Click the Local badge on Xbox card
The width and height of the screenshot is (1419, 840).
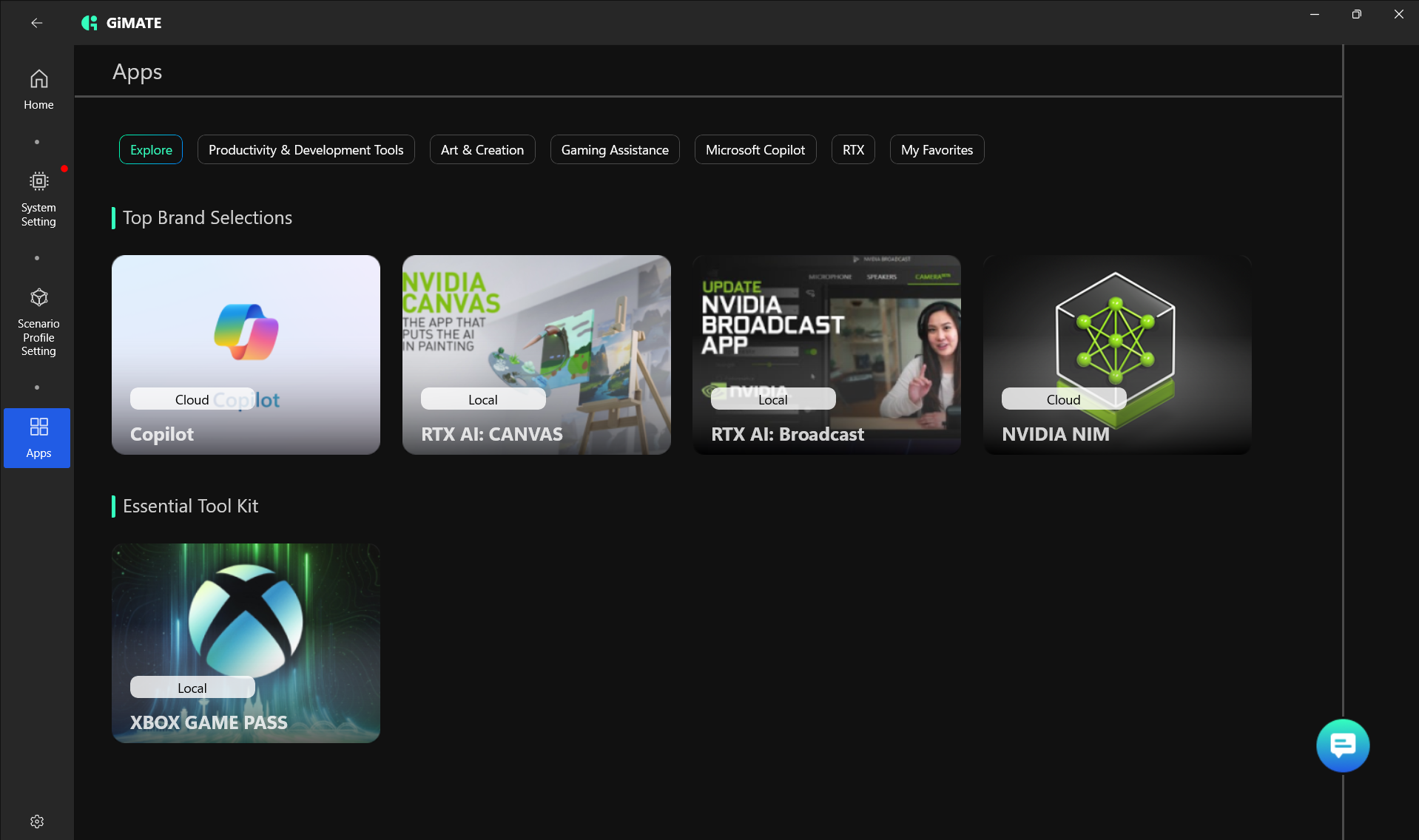192,688
